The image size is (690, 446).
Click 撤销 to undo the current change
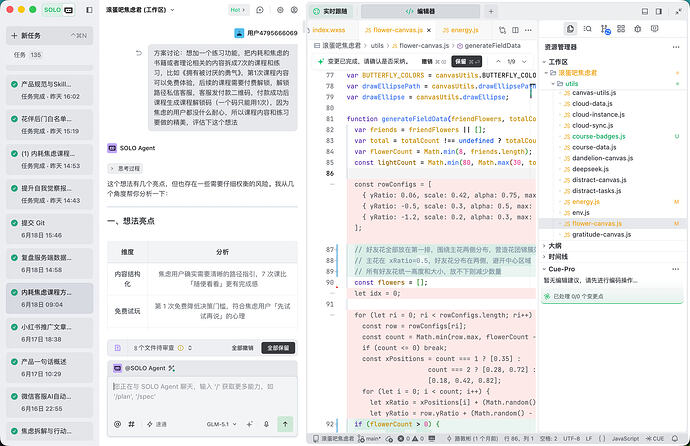(434, 62)
